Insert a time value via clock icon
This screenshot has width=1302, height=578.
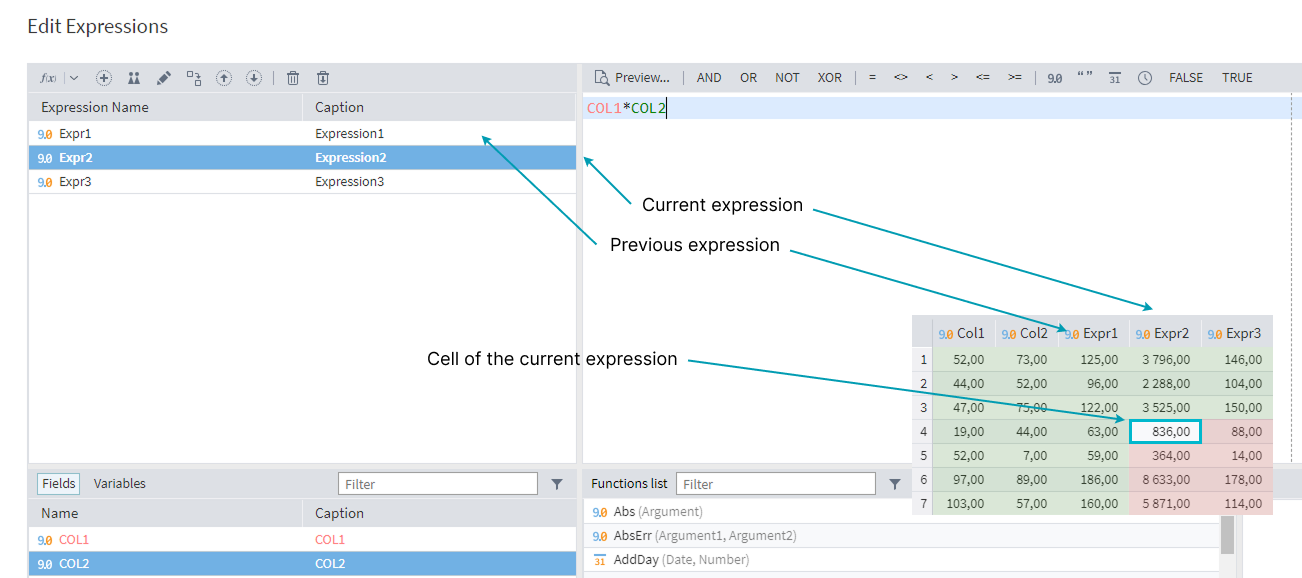[1145, 78]
